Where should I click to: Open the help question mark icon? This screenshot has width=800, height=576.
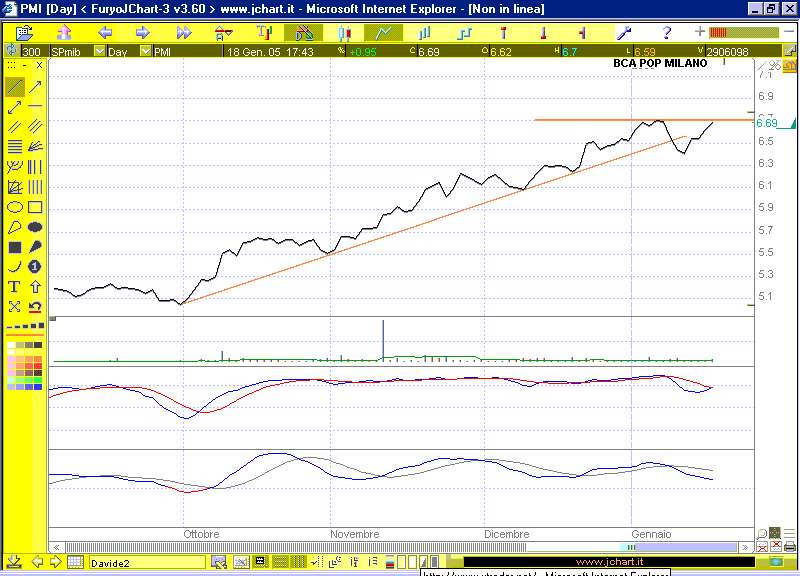666,33
